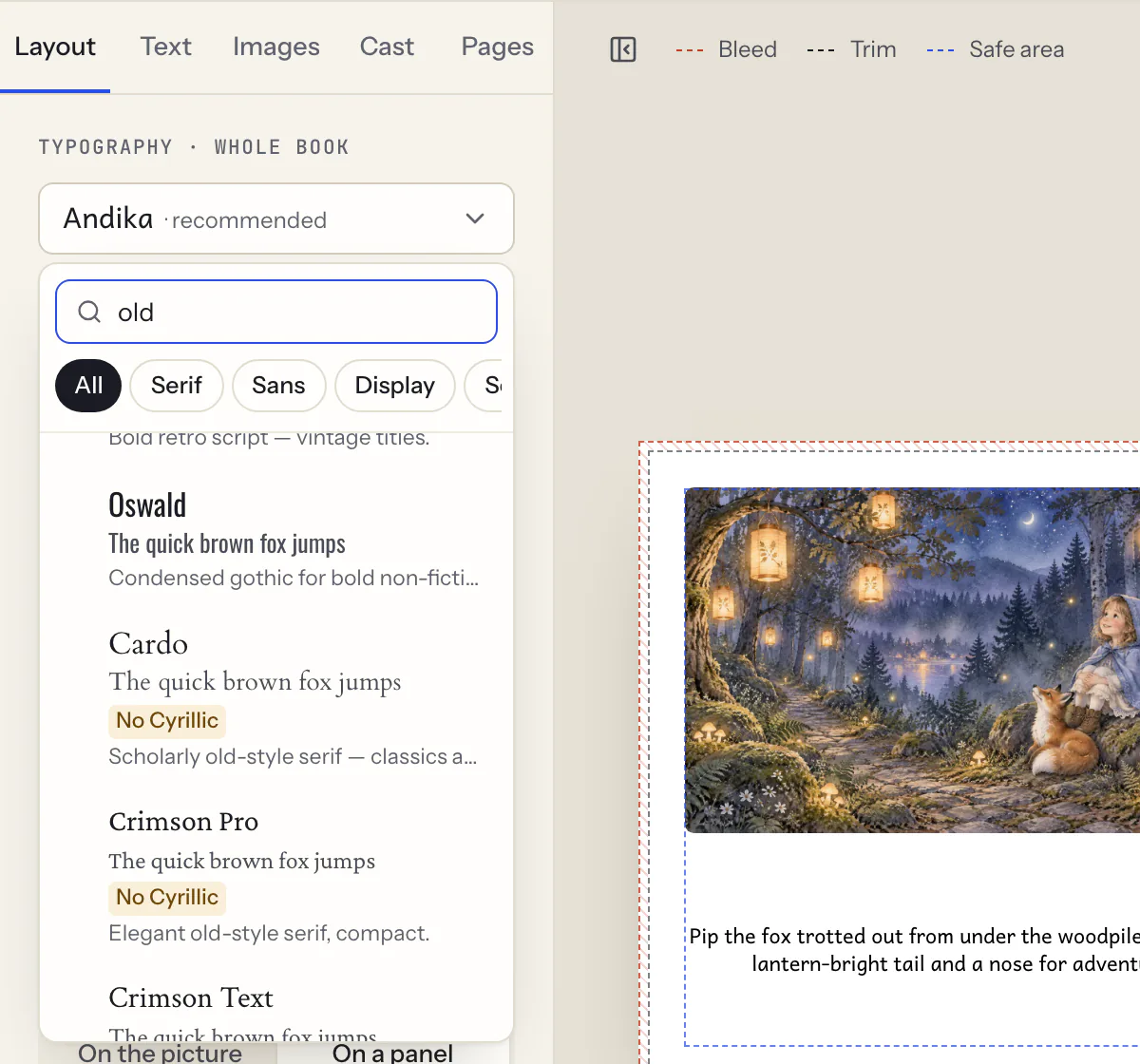
Task: Open the Cast tab
Action: (x=387, y=47)
